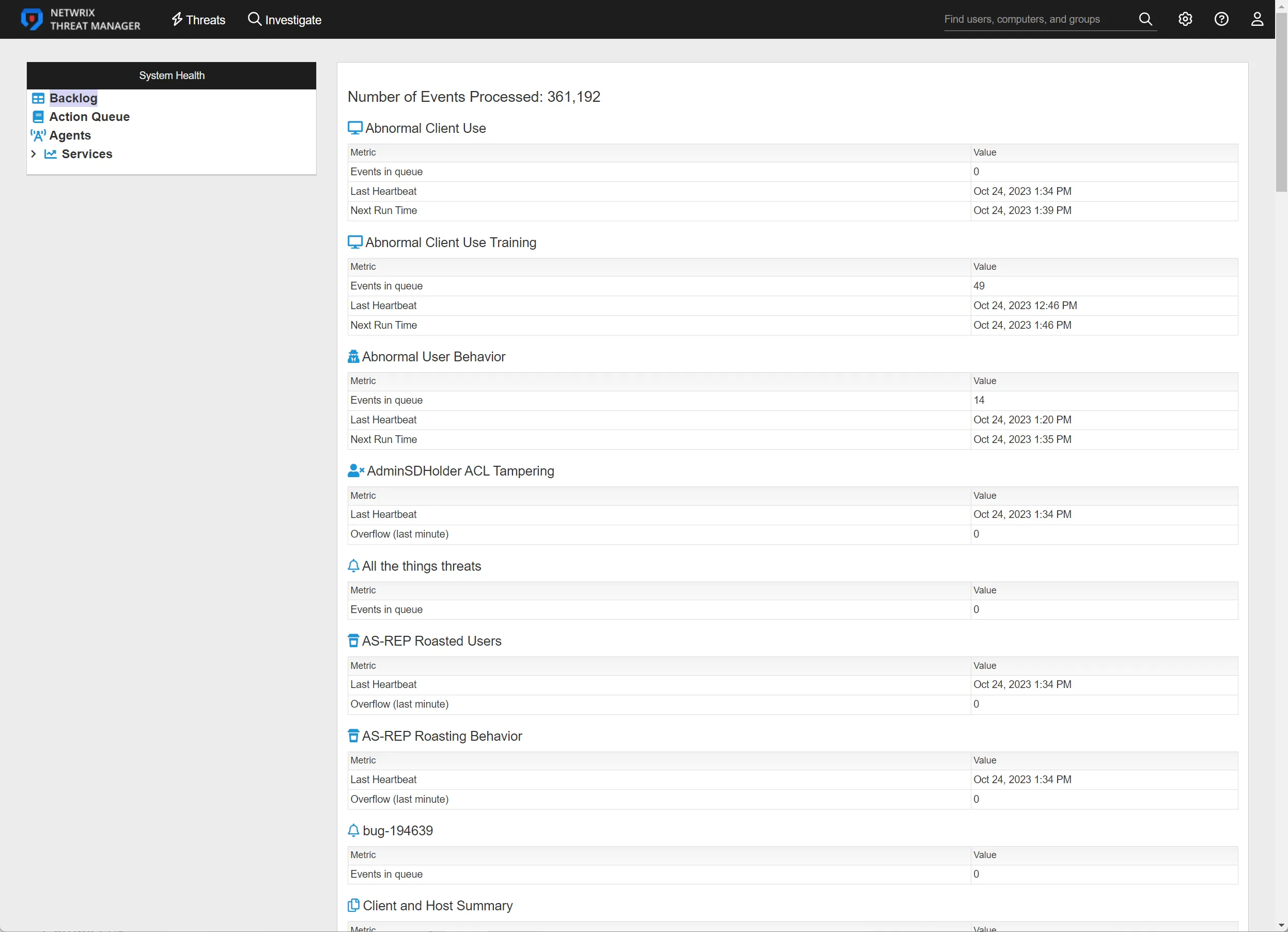Open the settings gear icon

tap(1185, 19)
